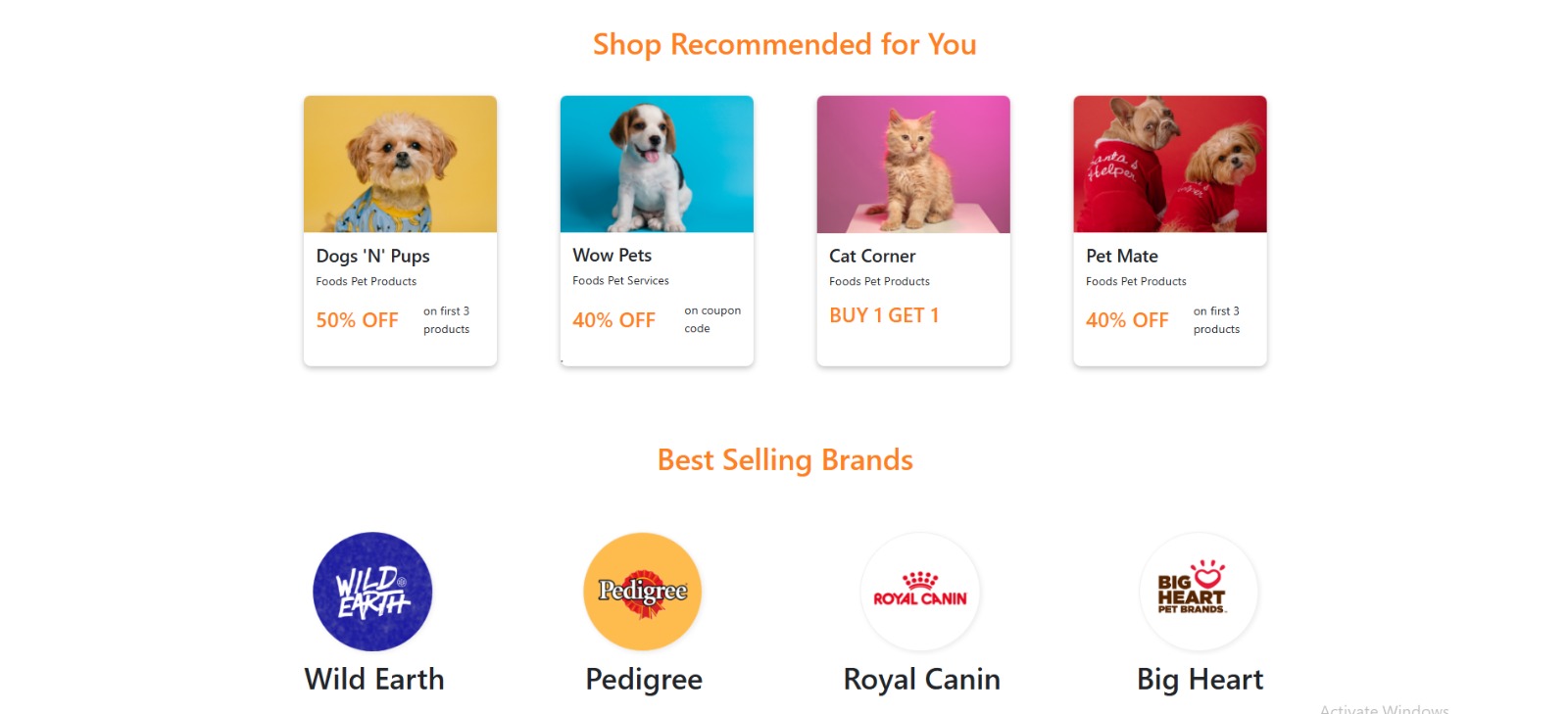1568x714 pixels.
Task: Select the Royal Canin brand label
Action: click(922, 679)
